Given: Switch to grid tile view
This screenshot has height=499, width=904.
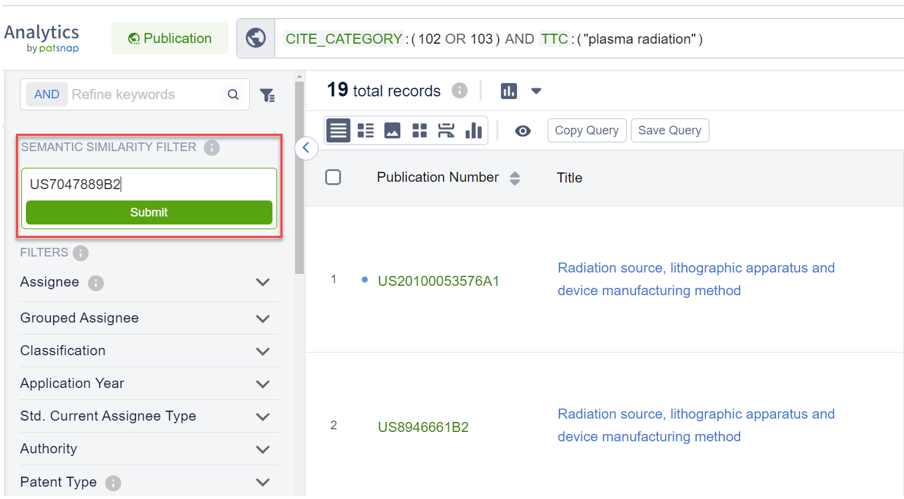Looking at the screenshot, I should point(419,131).
